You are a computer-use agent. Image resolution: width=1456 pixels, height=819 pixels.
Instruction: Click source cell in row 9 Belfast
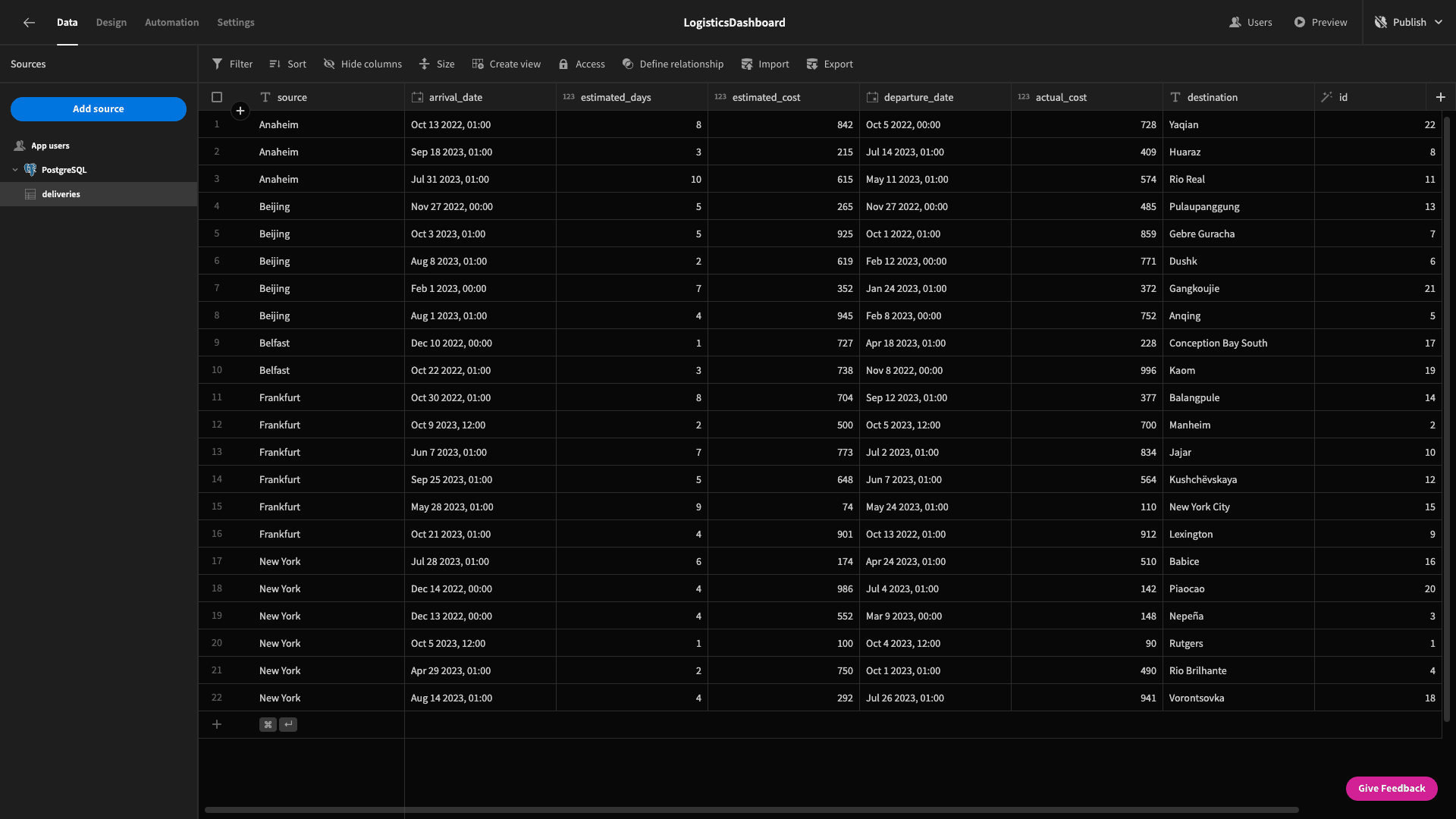[x=328, y=343]
